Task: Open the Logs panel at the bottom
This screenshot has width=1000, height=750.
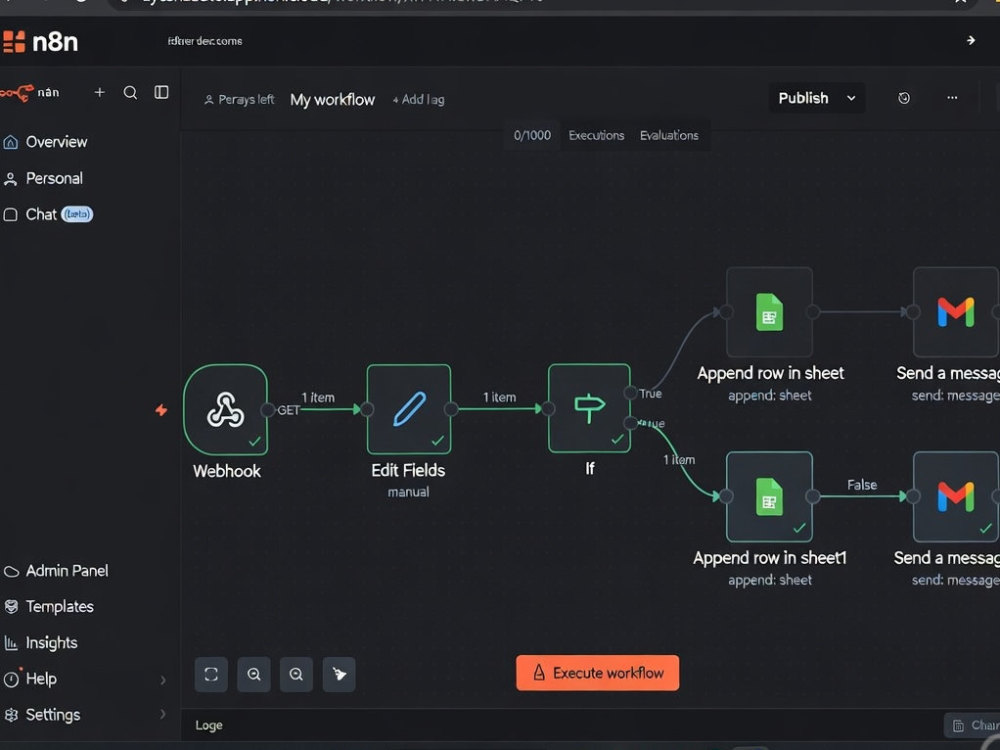Action: coord(209,725)
